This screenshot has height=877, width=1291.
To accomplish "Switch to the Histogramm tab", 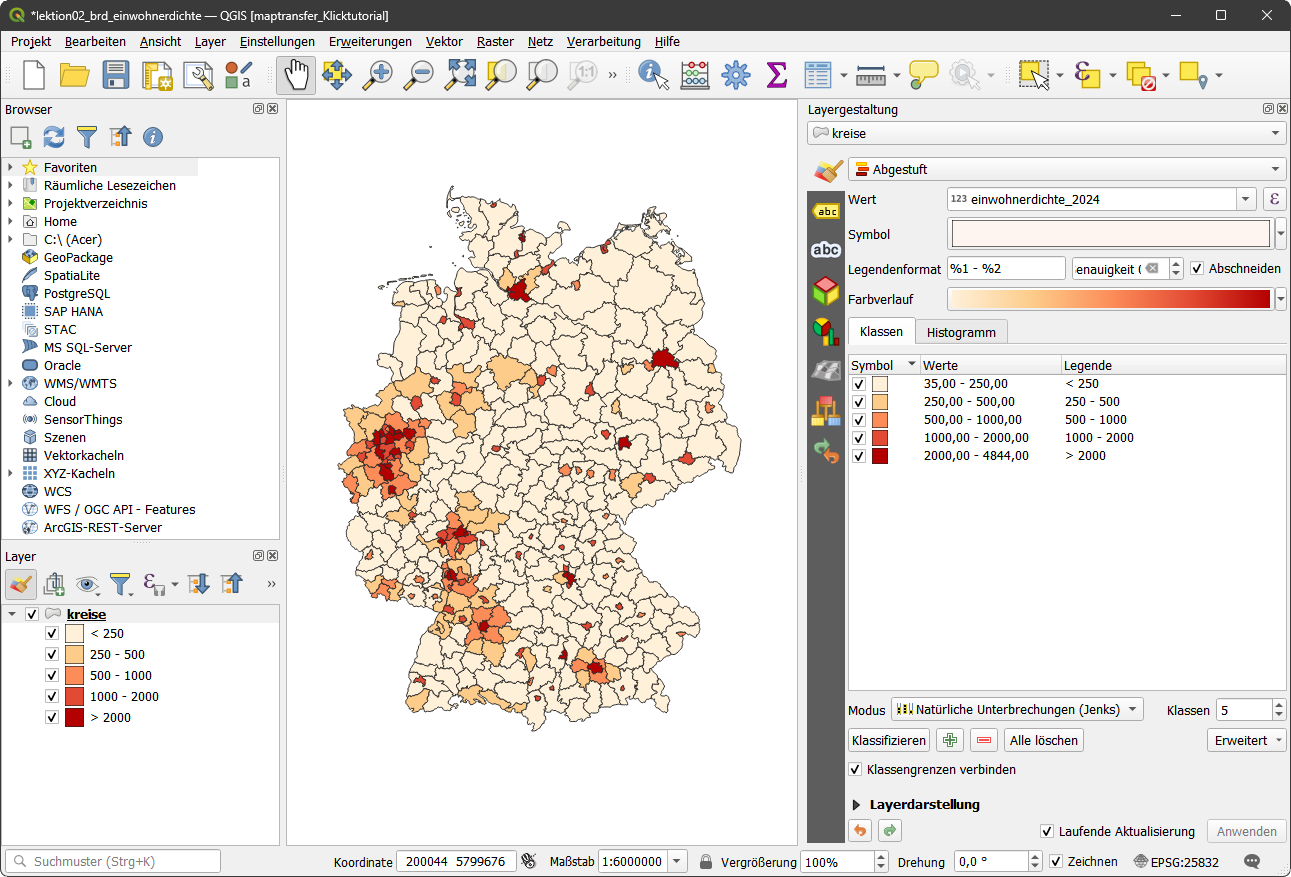I will (x=961, y=331).
